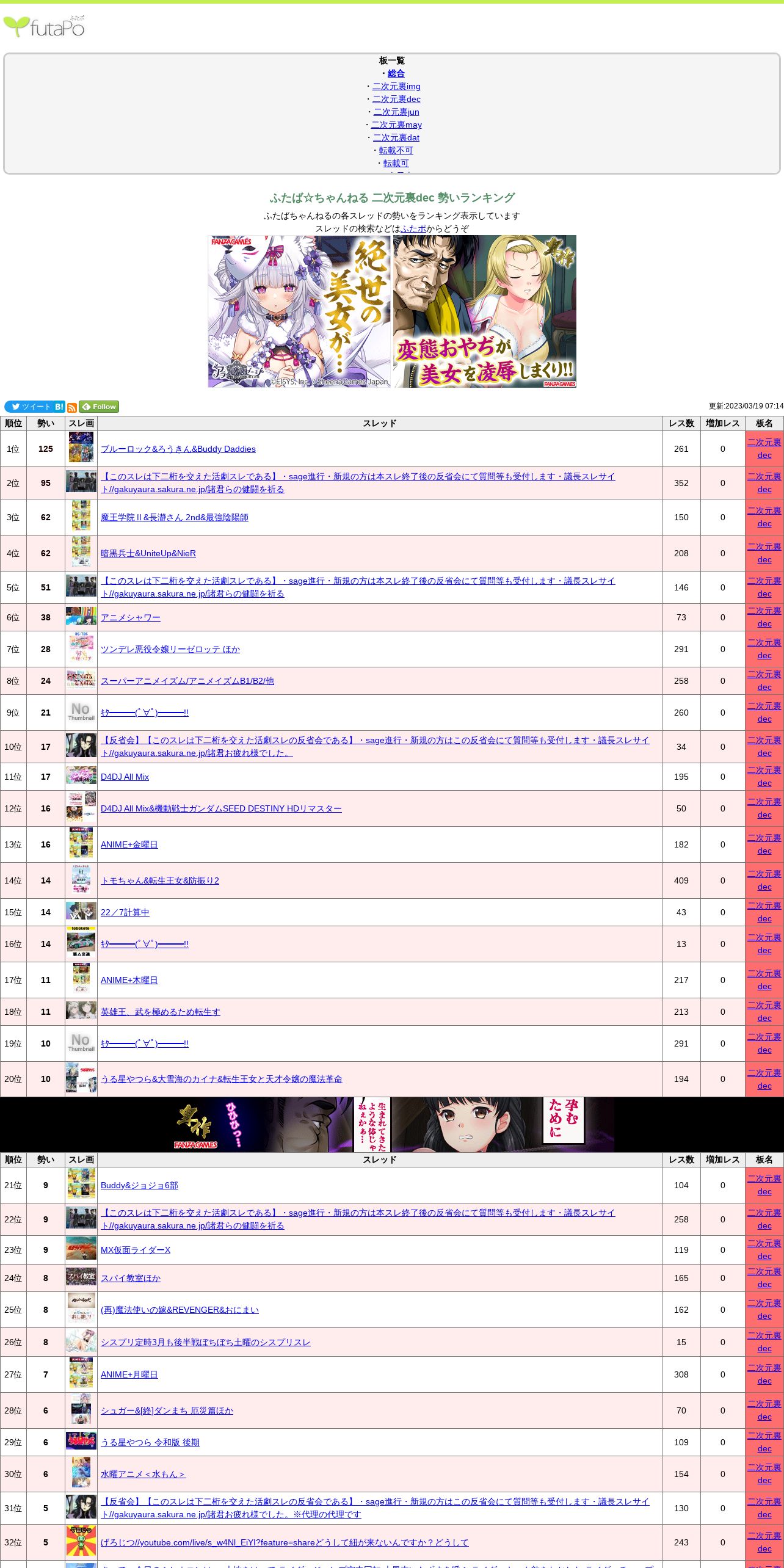Open thread 英雄王、武を極めるため転生す

161,1012
